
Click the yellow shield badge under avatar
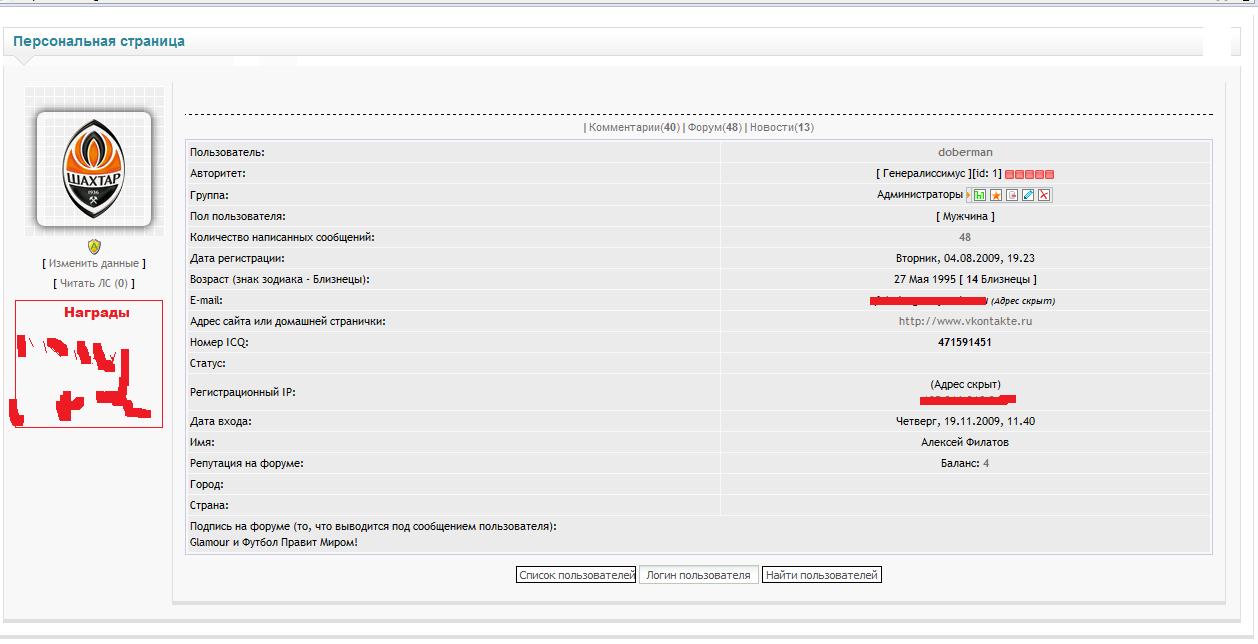click(94, 245)
